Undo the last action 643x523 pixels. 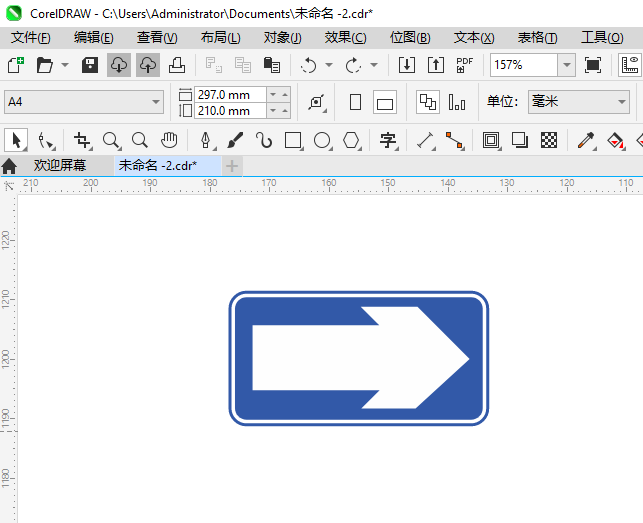coord(308,65)
